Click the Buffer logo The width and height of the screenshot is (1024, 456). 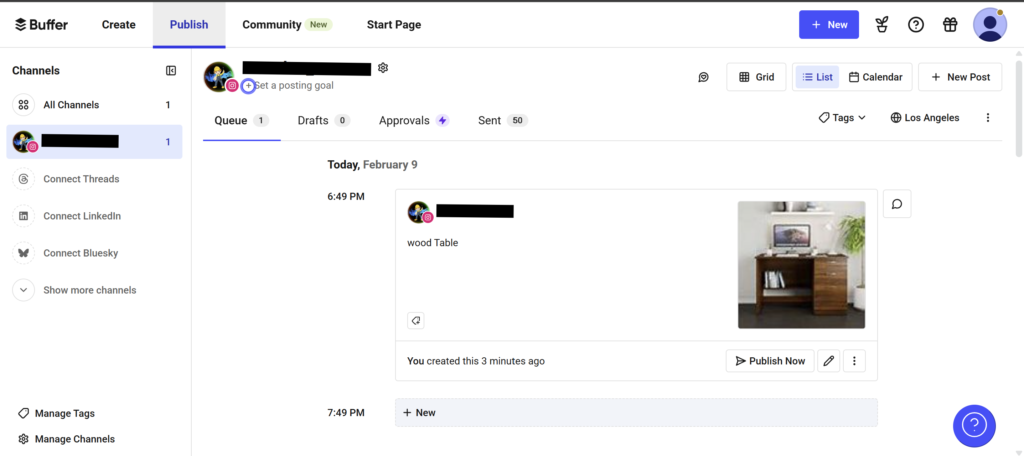(x=41, y=25)
